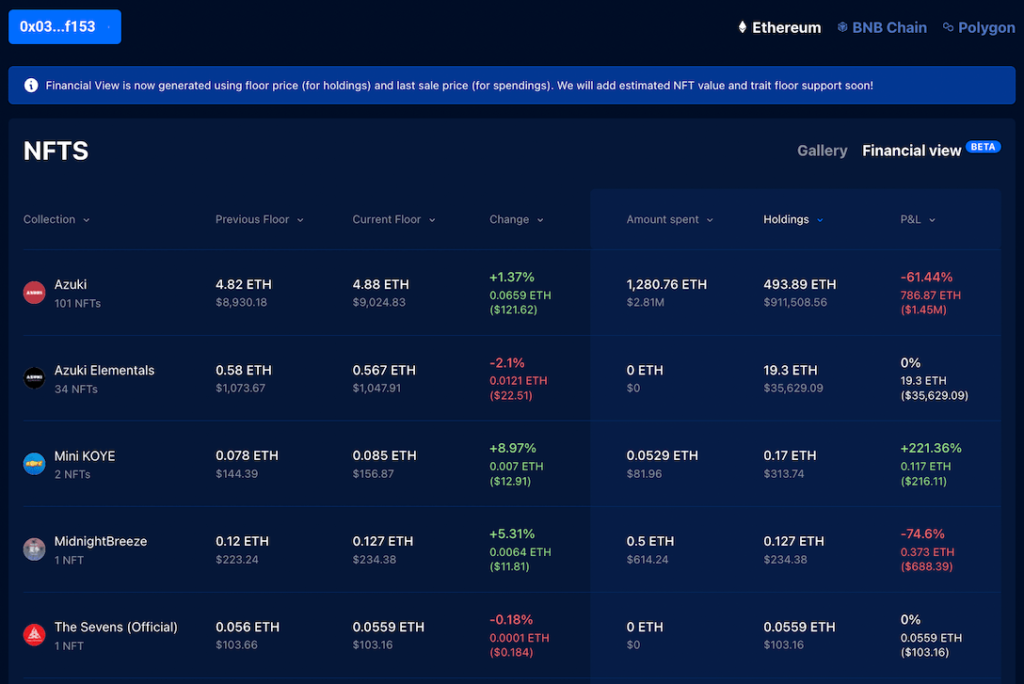
Task: Open the Mini KOYE collection name
Action: [x=85, y=455]
